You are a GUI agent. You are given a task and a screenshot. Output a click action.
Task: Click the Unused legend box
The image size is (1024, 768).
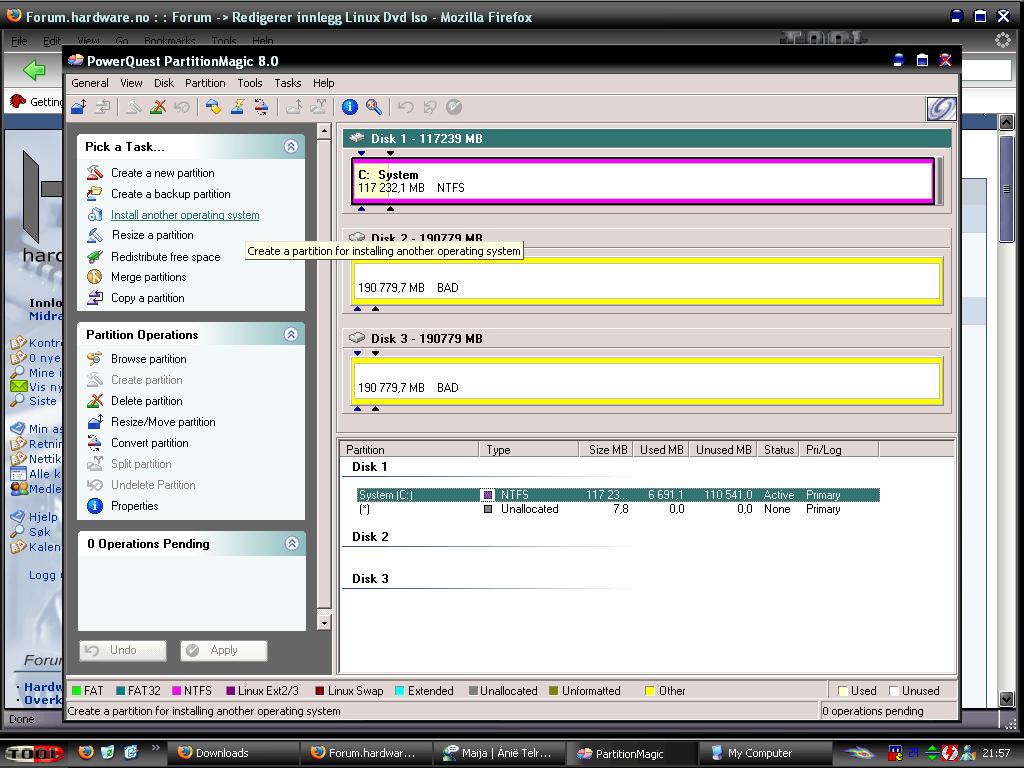[894, 691]
